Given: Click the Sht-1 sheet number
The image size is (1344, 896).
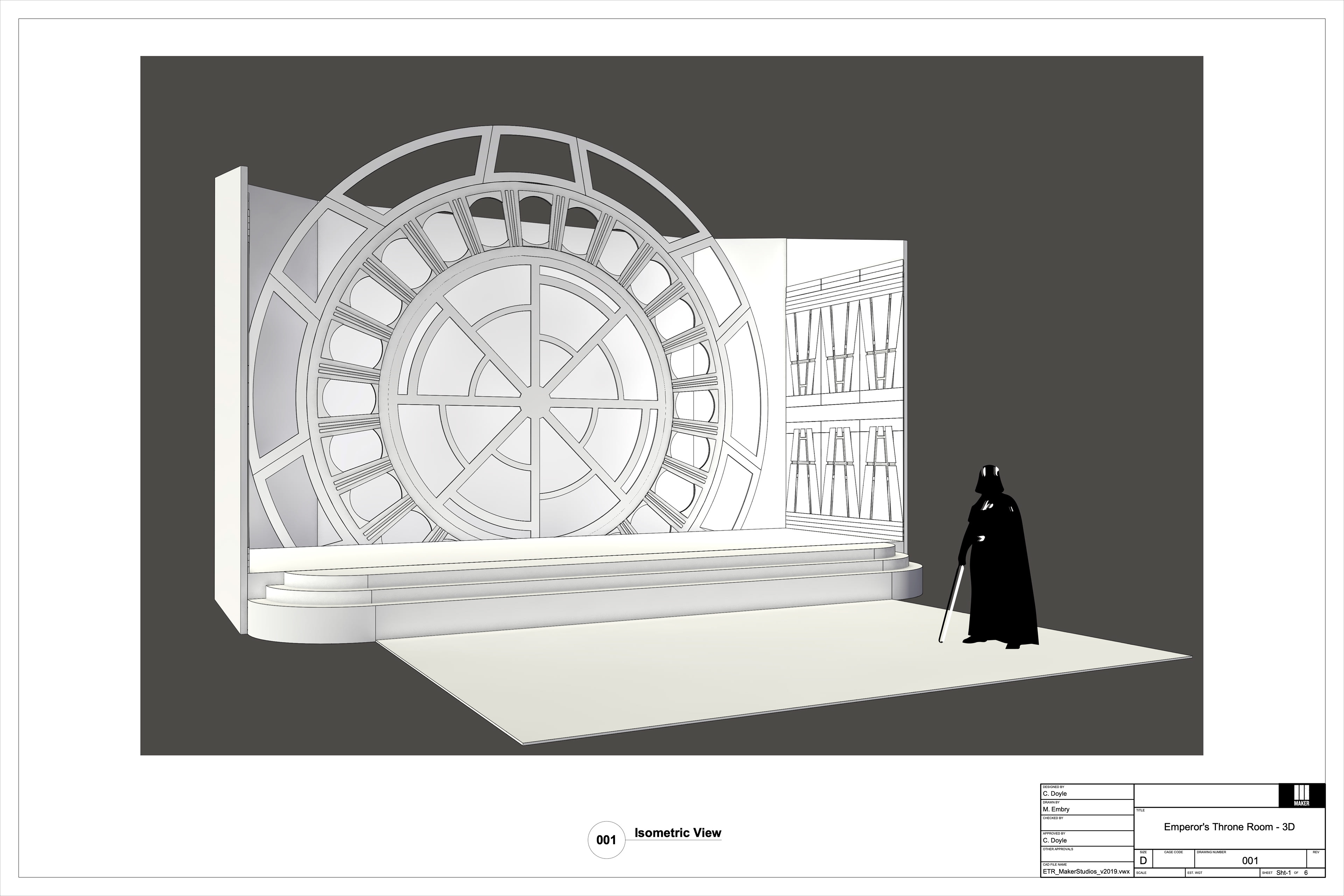Looking at the screenshot, I should (x=1283, y=873).
